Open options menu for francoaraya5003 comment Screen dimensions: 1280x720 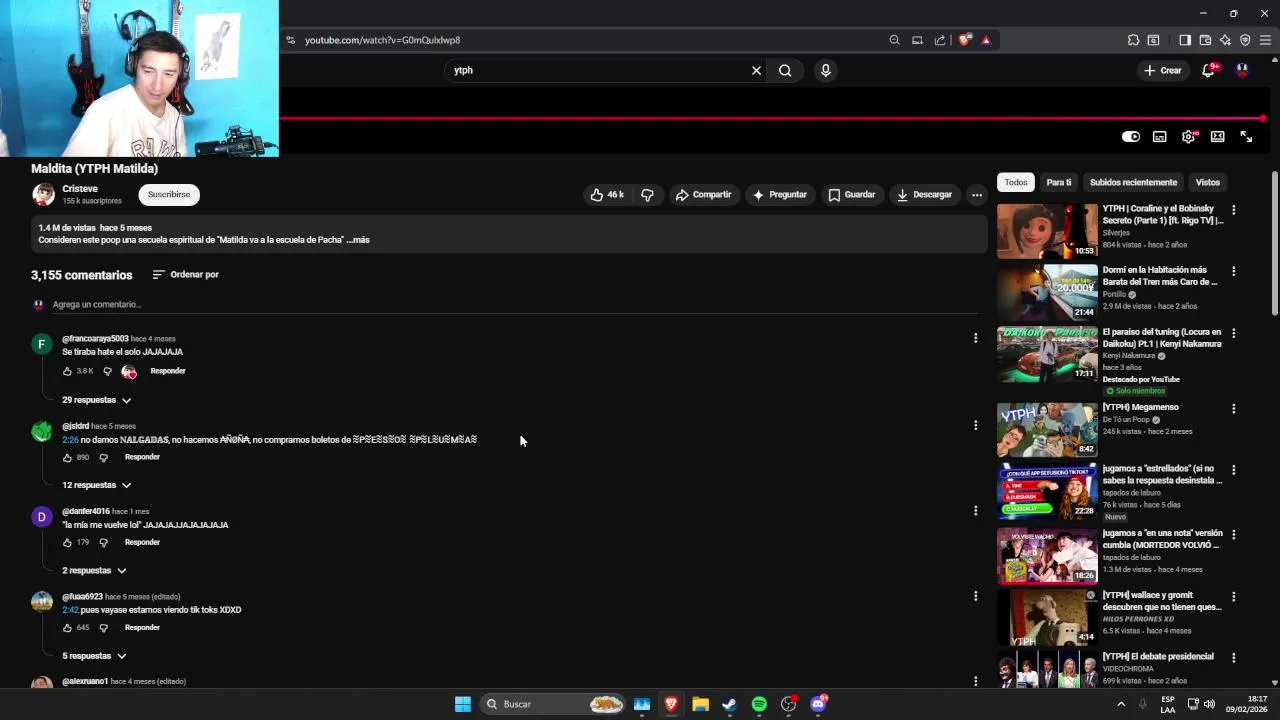tap(976, 339)
